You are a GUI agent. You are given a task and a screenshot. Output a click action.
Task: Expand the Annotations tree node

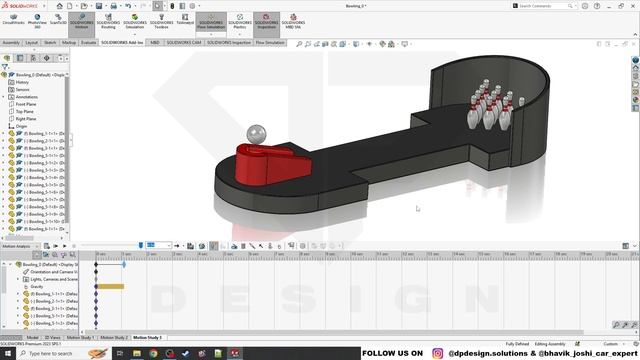tap(3, 97)
